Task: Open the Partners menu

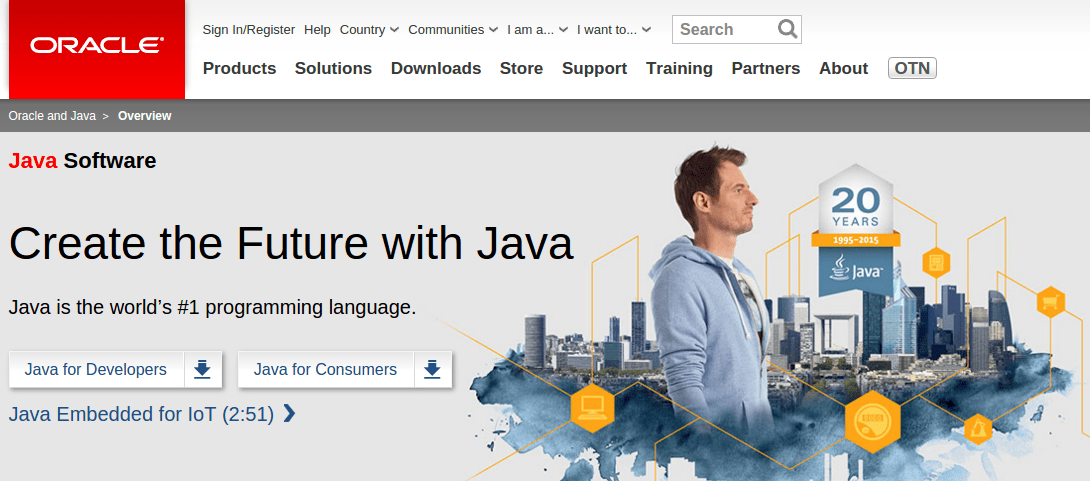Action: (x=765, y=68)
